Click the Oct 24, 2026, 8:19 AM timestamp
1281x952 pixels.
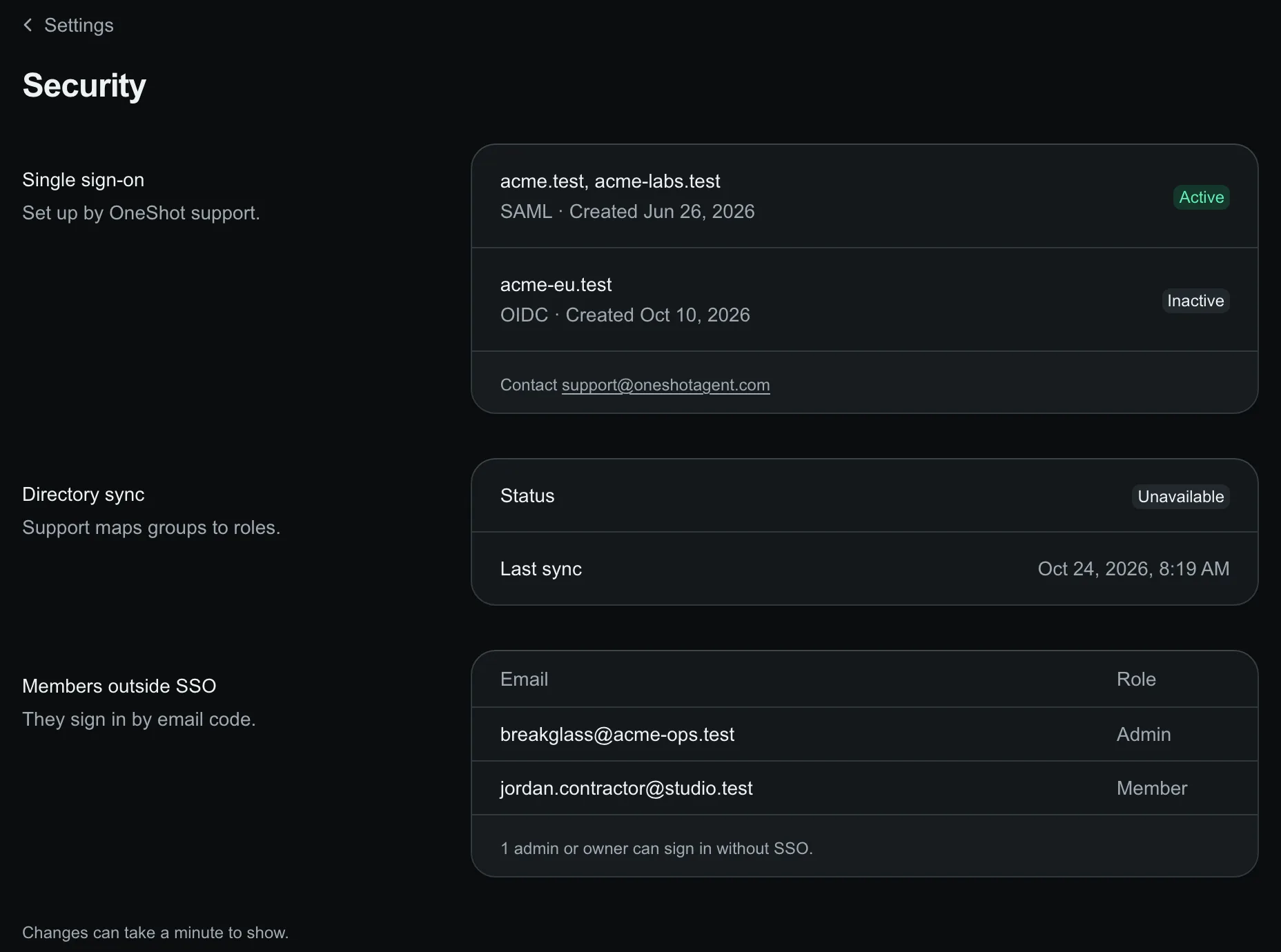[1133, 569]
